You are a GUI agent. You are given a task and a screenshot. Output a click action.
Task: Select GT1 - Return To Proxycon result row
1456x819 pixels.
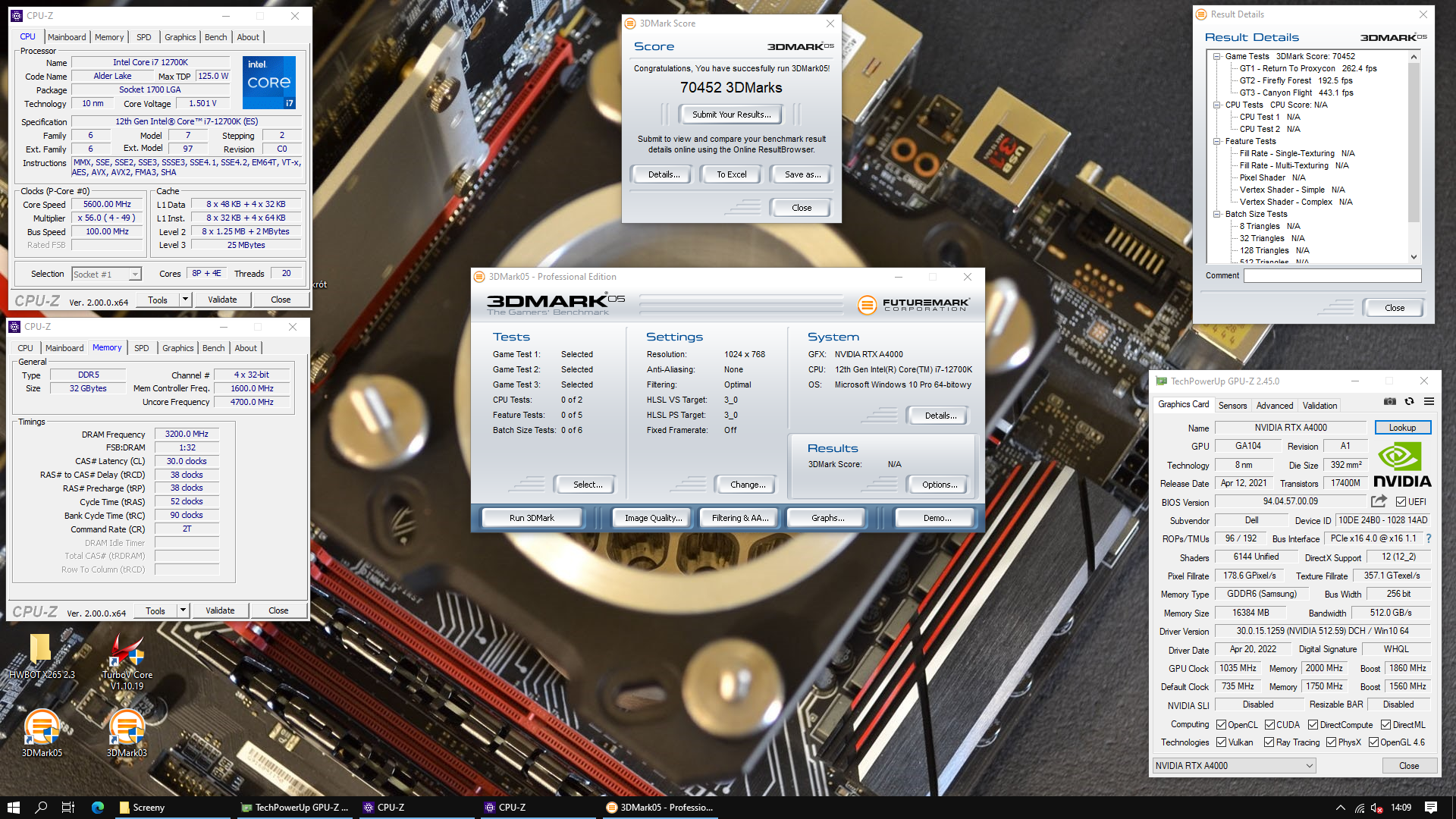[1308, 68]
